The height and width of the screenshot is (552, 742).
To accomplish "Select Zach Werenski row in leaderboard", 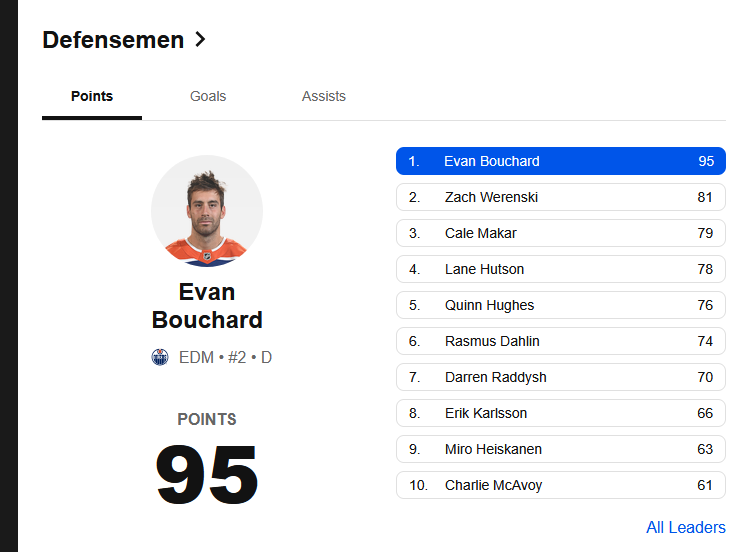I will (561, 197).
